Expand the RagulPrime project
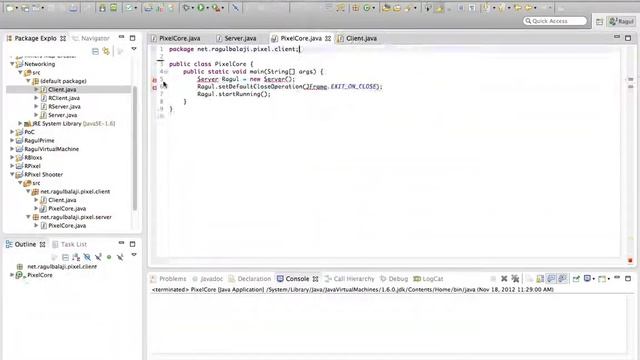The image size is (640, 360). pyautogui.click(x=12, y=140)
